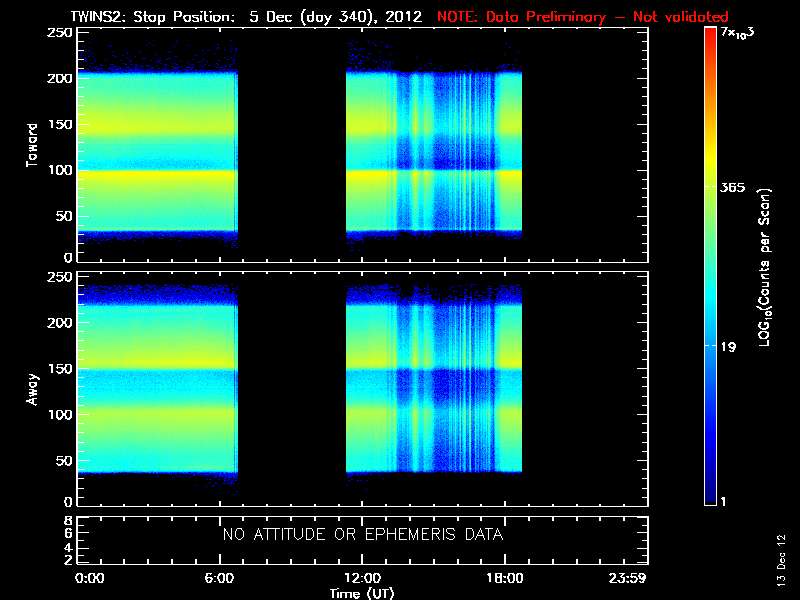Click the '19' color bar tick label

[730, 347]
